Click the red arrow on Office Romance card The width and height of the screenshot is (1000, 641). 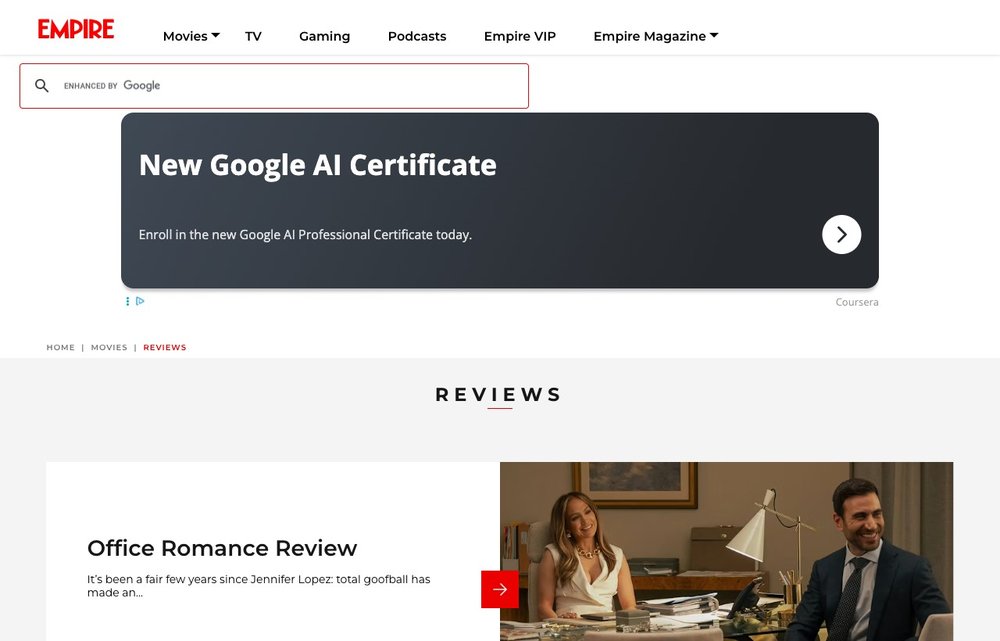(x=499, y=589)
